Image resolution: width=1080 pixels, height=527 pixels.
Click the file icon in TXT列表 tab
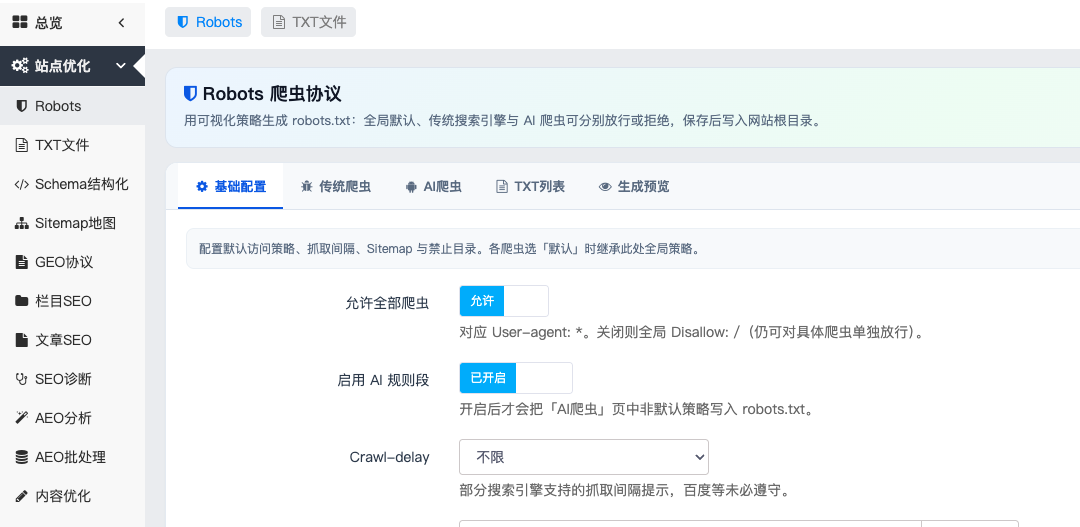pyautogui.click(x=501, y=186)
